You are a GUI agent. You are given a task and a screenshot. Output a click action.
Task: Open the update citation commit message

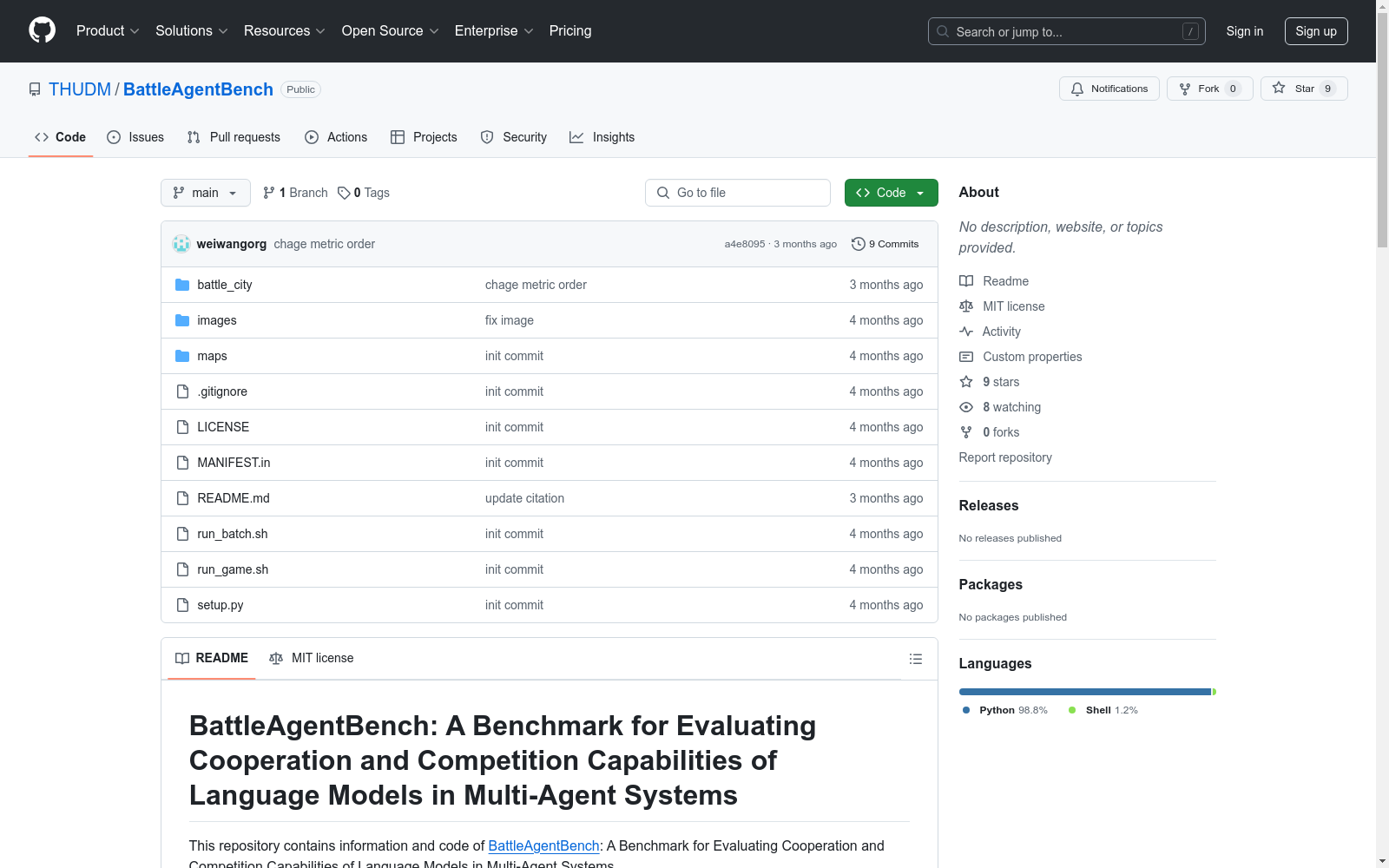coord(524,498)
